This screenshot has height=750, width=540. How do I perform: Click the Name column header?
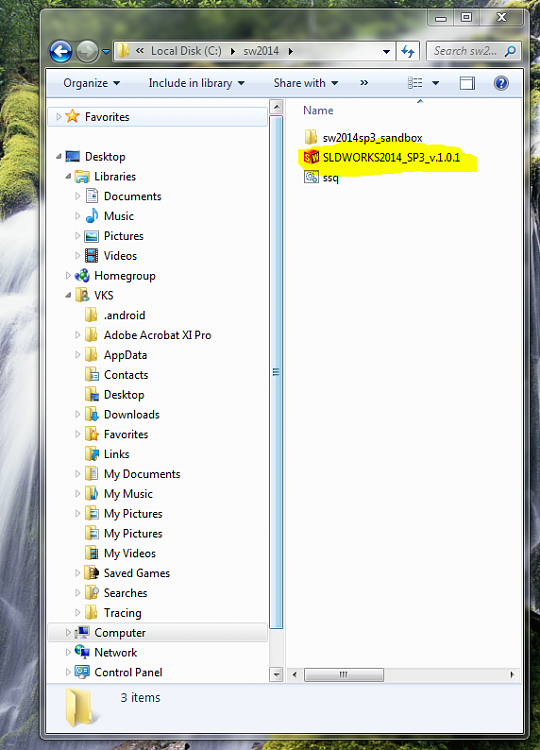point(318,110)
